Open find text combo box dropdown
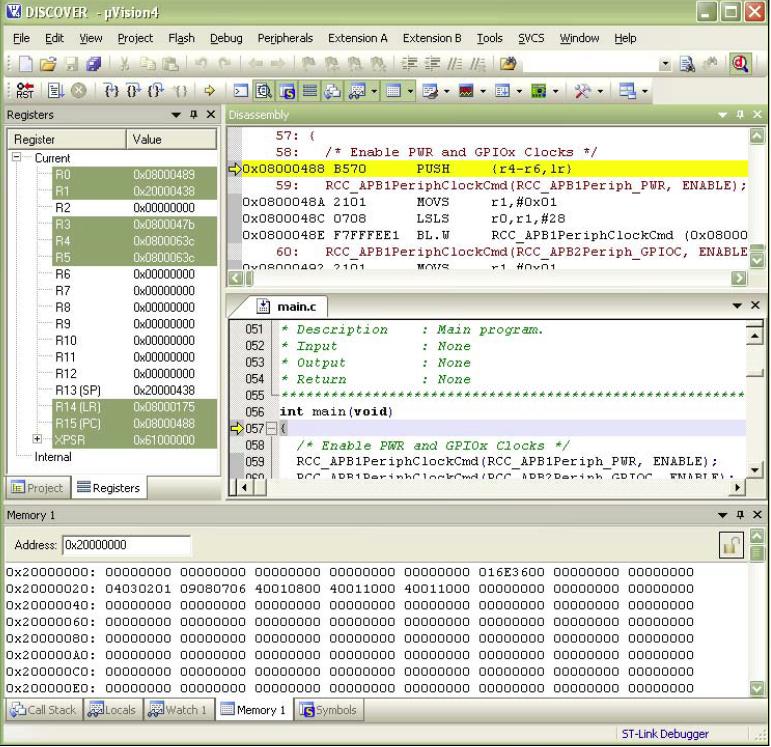The image size is (771, 747). coord(665,64)
